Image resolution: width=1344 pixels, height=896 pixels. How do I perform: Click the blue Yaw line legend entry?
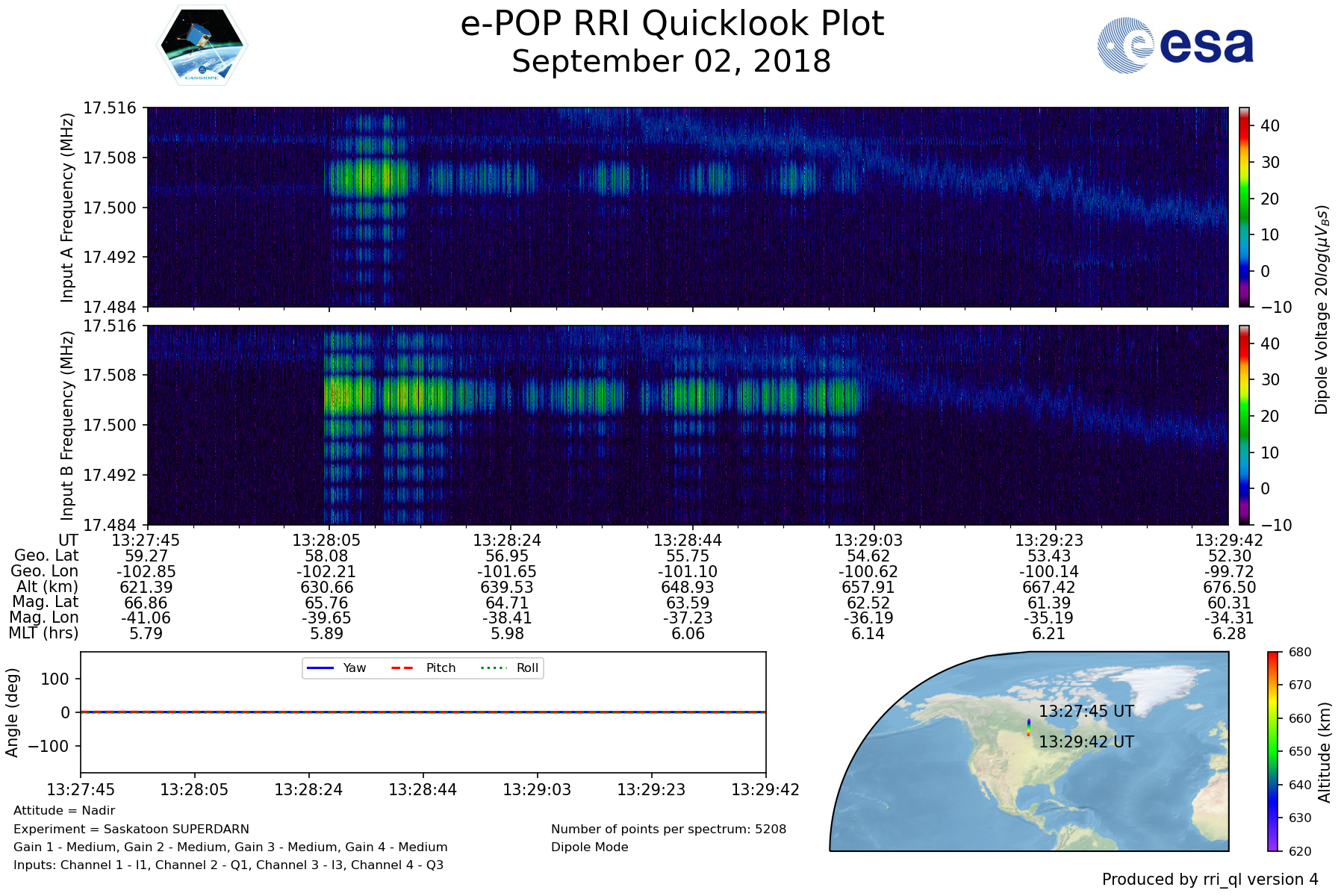(335, 668)
